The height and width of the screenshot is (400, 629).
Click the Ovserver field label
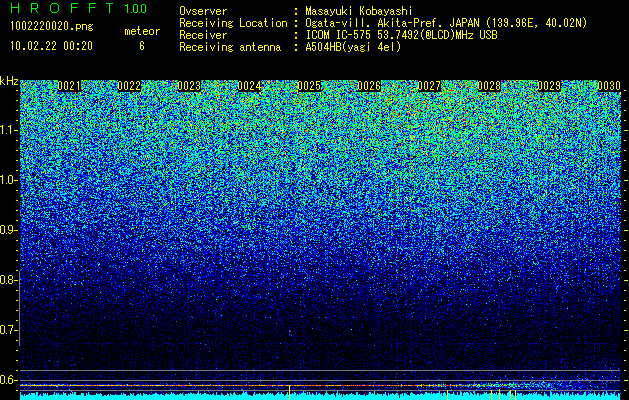click(x=203, y=11)
